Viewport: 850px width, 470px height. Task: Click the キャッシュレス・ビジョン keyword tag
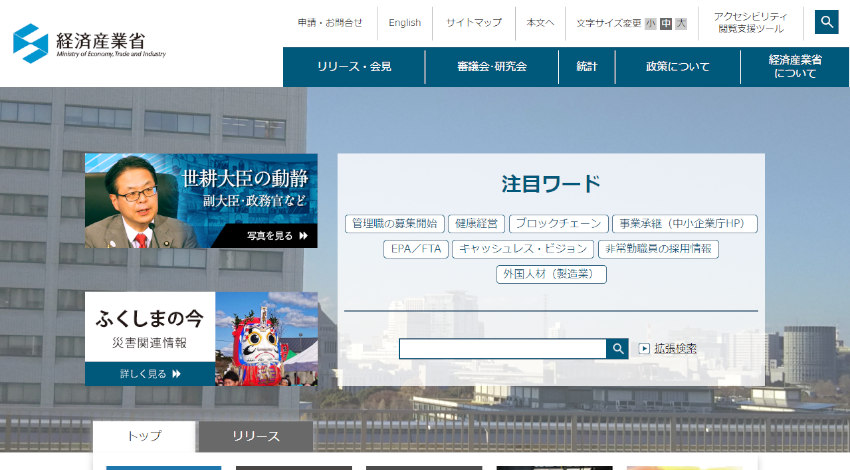521,249
